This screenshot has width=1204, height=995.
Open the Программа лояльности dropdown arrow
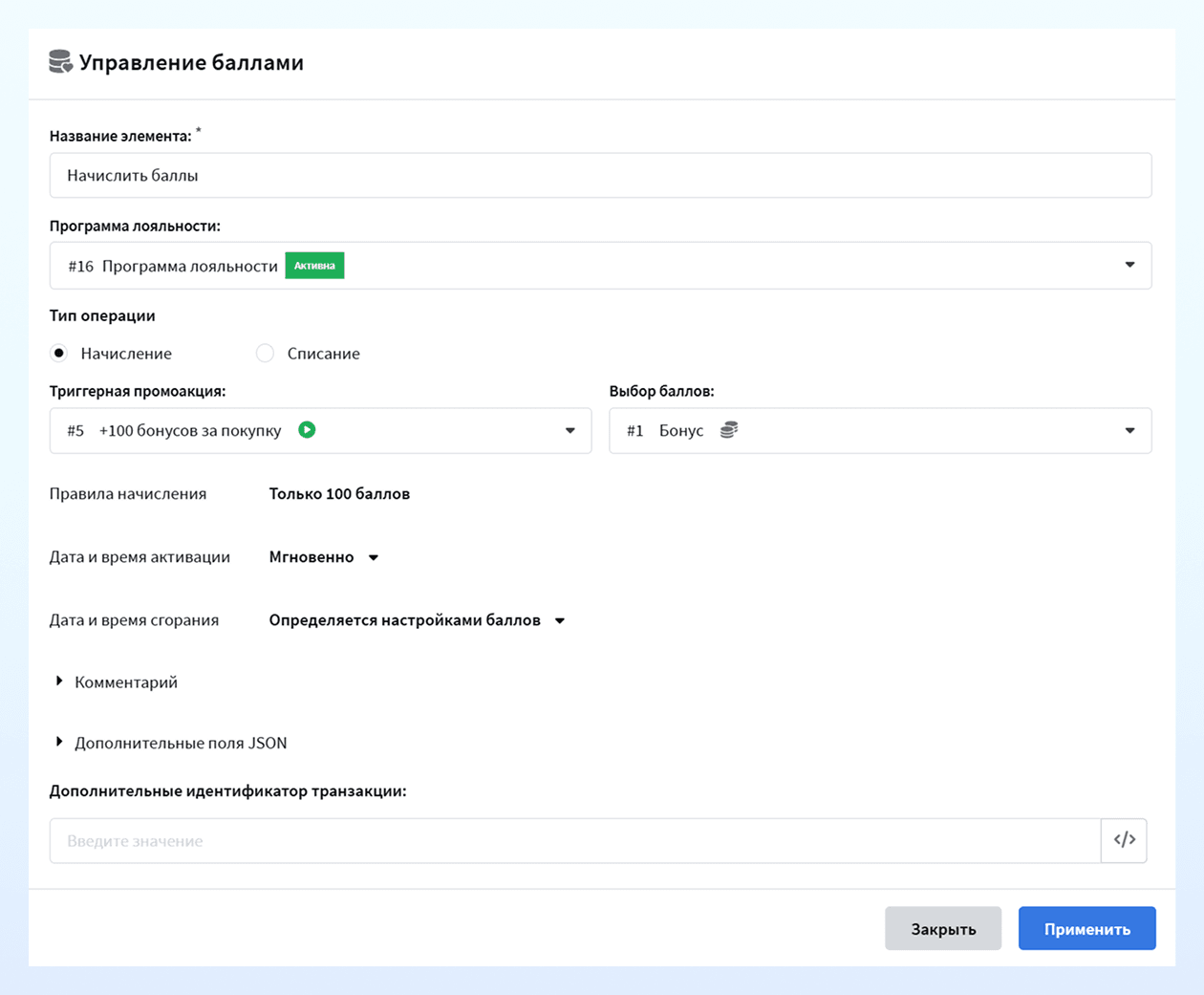(1129, 265)
